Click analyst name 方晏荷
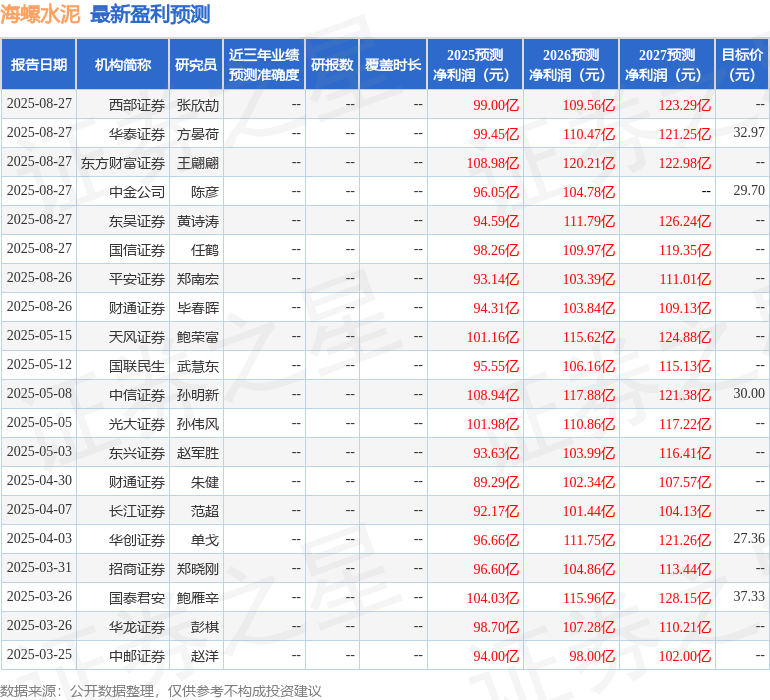 (x=197, y=134)
